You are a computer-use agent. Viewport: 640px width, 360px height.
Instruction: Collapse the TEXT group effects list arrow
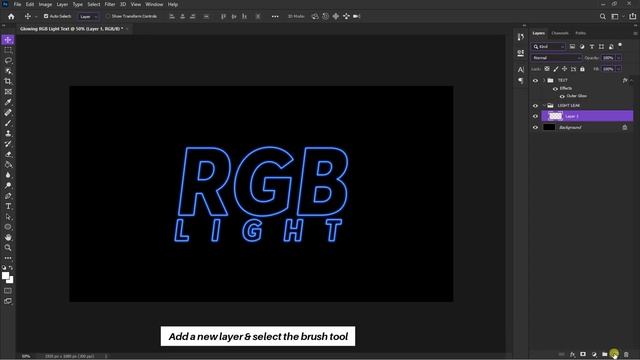tap(631, 80)
